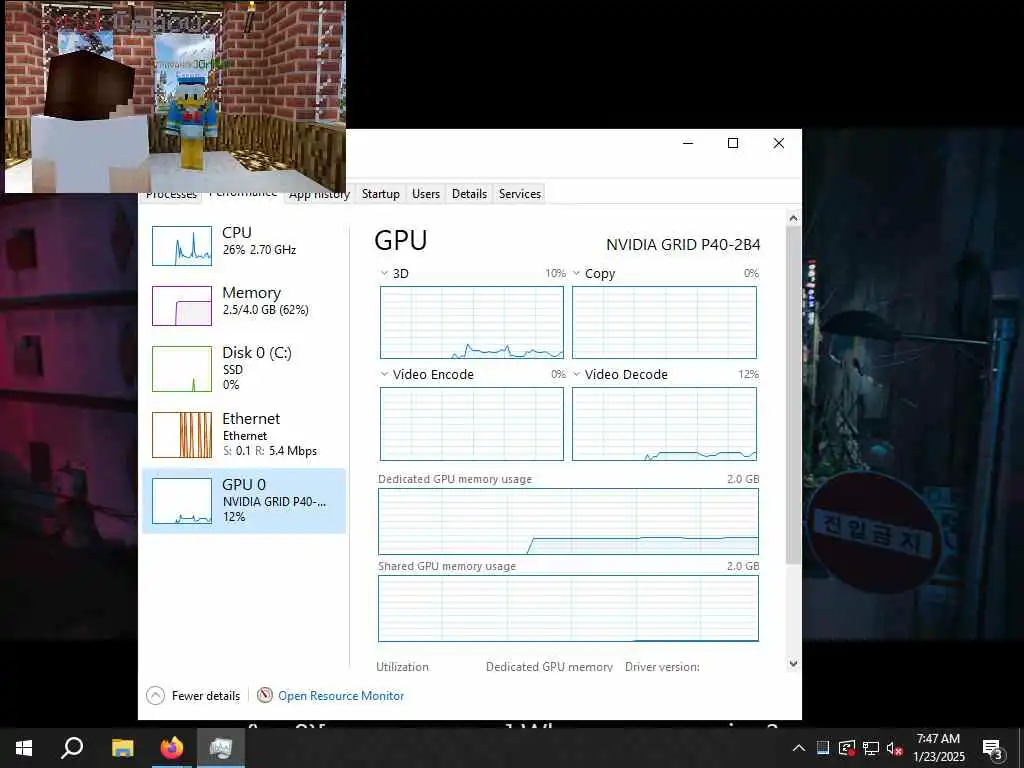The height and width of the screenshot is (768, 1024).
Task: Collapse with the Fewer details chevron icon
Action: (155, 696)
